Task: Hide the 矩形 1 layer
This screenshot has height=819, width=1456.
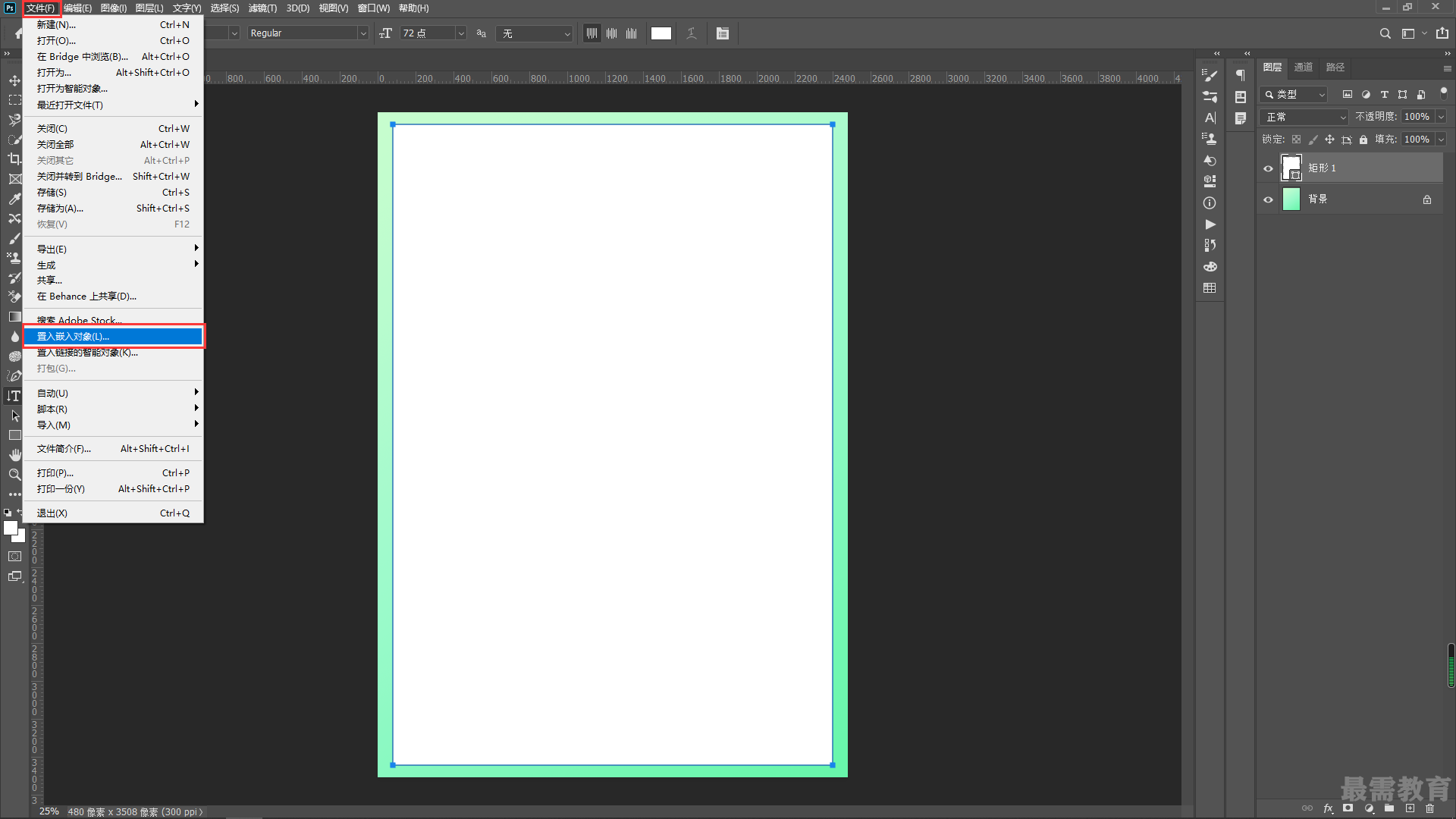Action: click(1268, 168)
